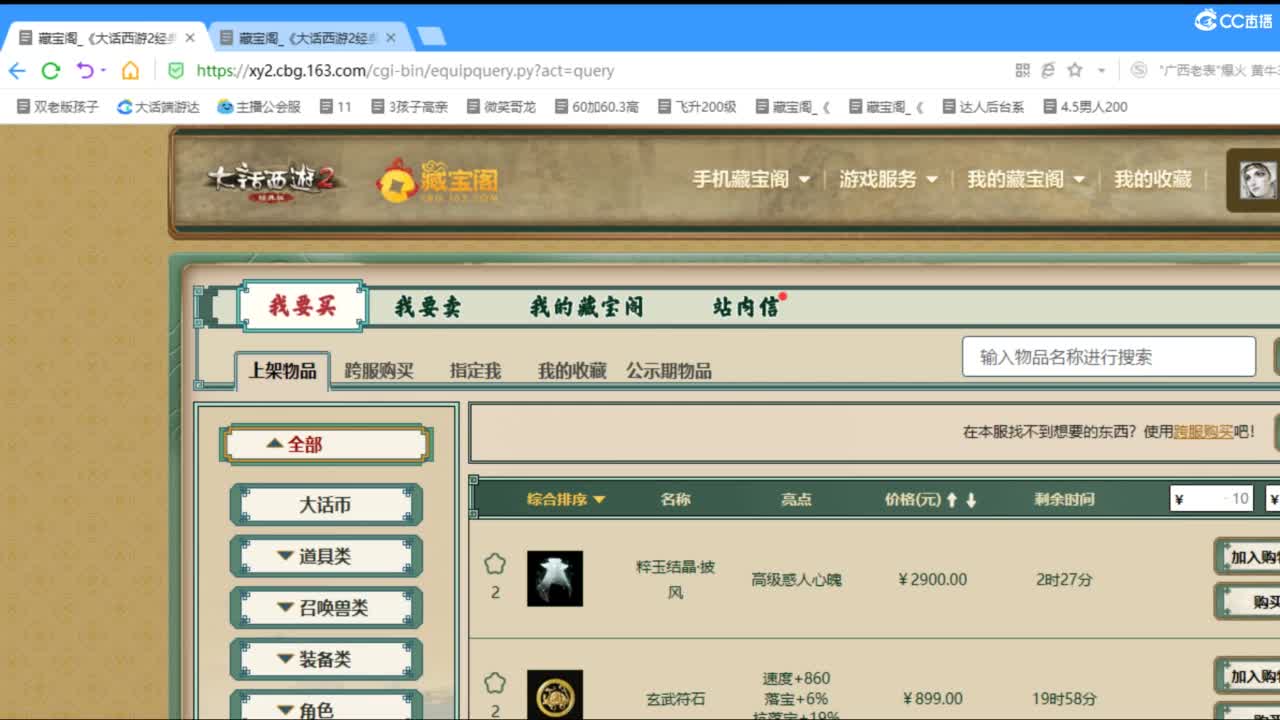Expand the 召唤兽类 category
The height and width of the screenshot is (720, 1280).
pyautogui.click(x=326, y=608)
